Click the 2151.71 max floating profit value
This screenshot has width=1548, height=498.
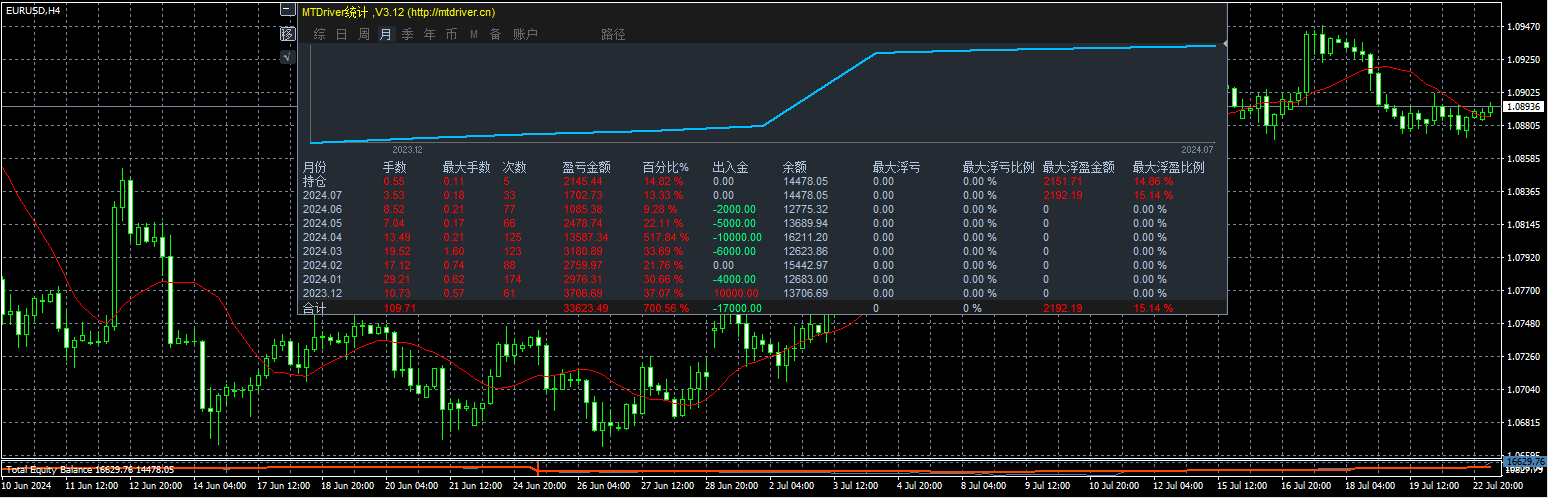click(1061, 182)
